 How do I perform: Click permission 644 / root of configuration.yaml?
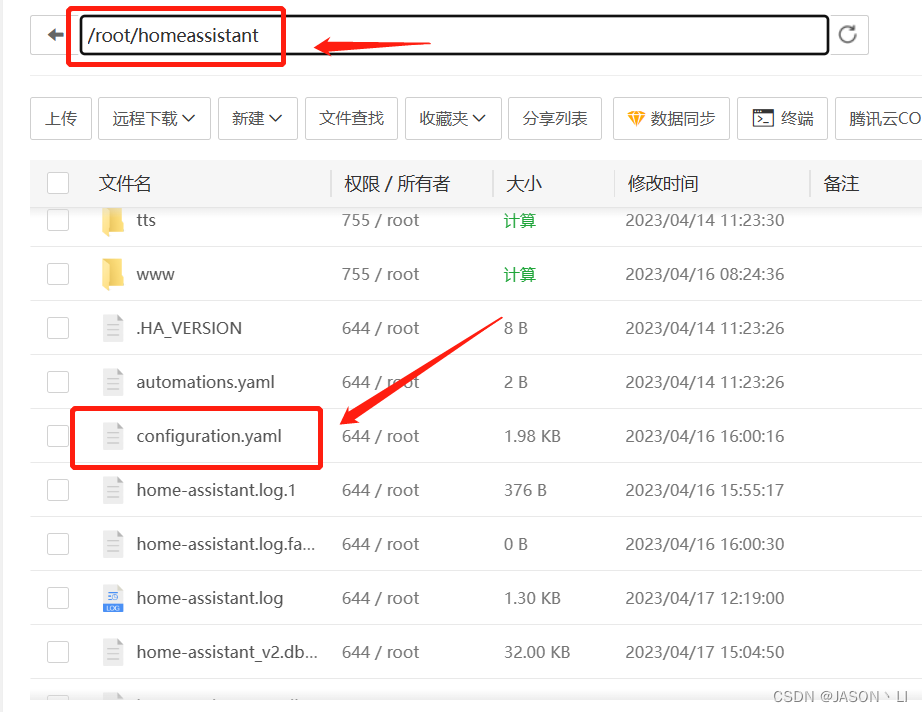point(380,436)
